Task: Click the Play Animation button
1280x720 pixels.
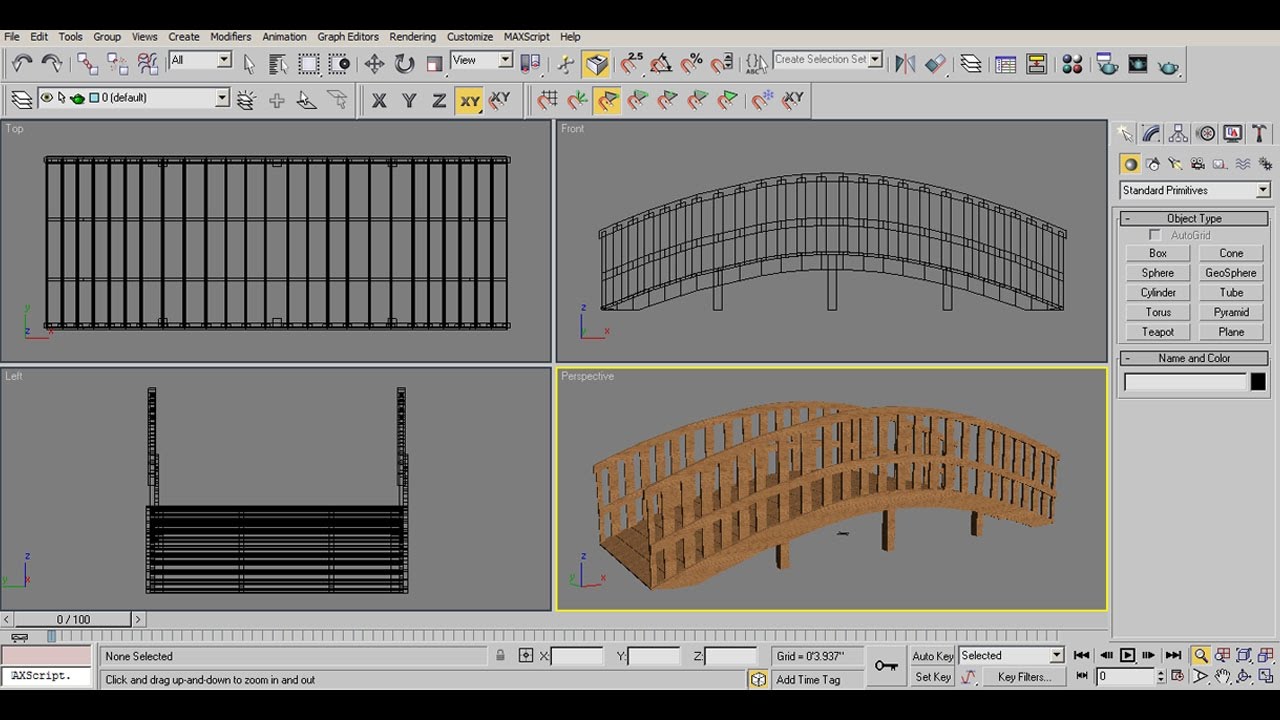Action: (1127, 656)
